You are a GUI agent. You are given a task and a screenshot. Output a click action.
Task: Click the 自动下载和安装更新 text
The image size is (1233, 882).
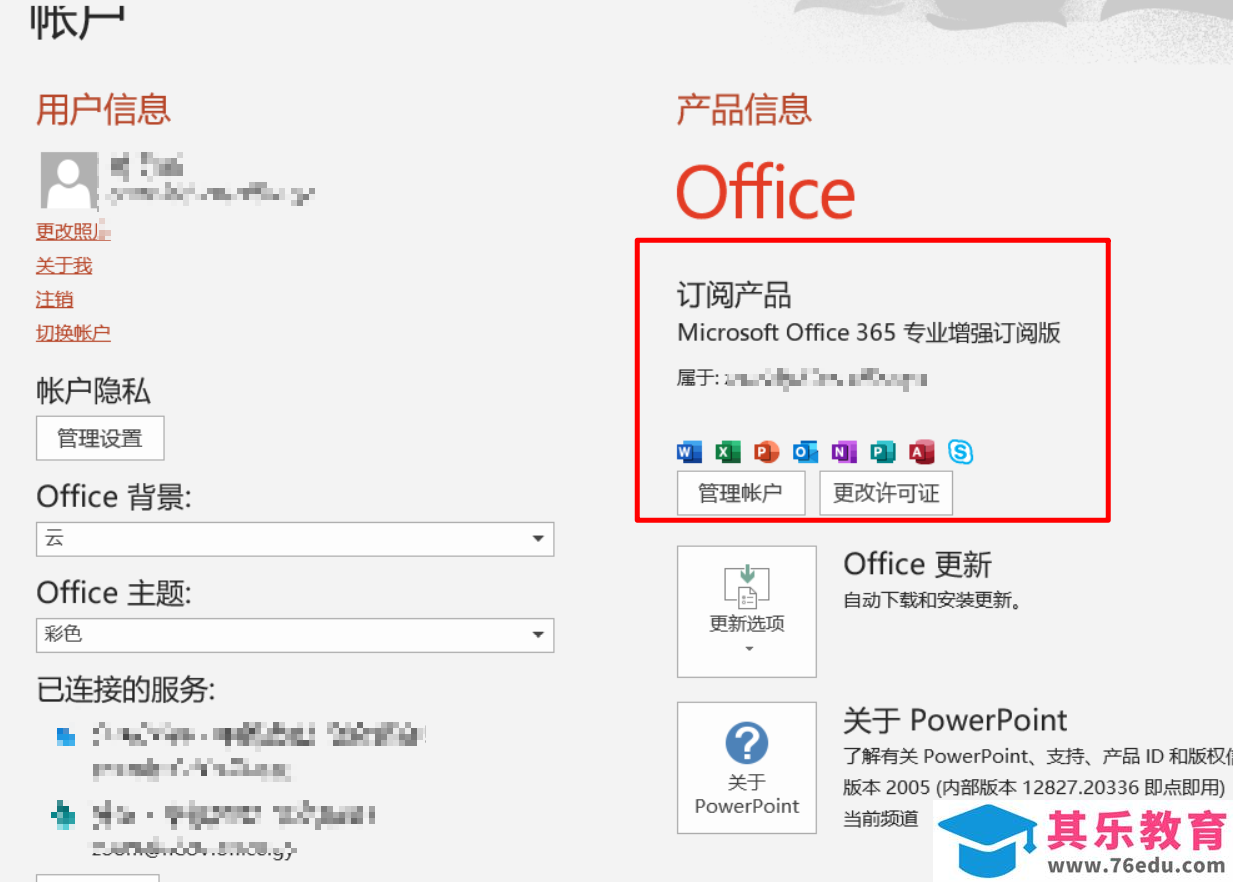pos(932,601)
